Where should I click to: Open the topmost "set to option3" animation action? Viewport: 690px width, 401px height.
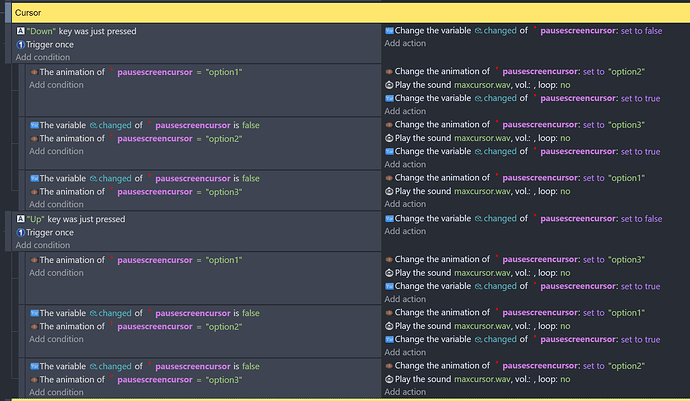click(x=519, y=125)
